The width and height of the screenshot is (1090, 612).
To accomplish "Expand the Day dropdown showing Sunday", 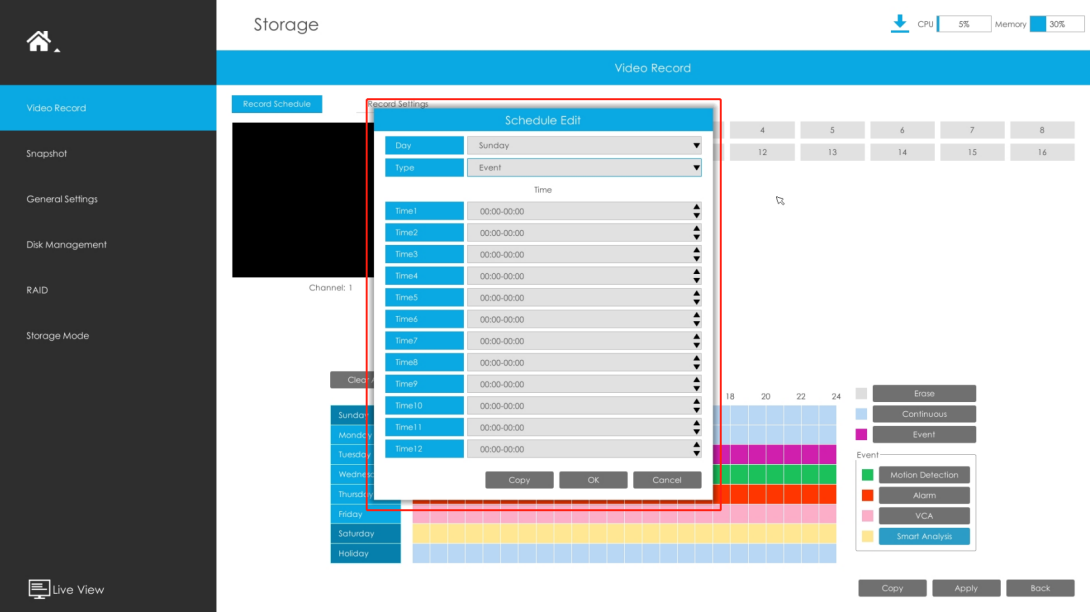I will pos(584,145).
